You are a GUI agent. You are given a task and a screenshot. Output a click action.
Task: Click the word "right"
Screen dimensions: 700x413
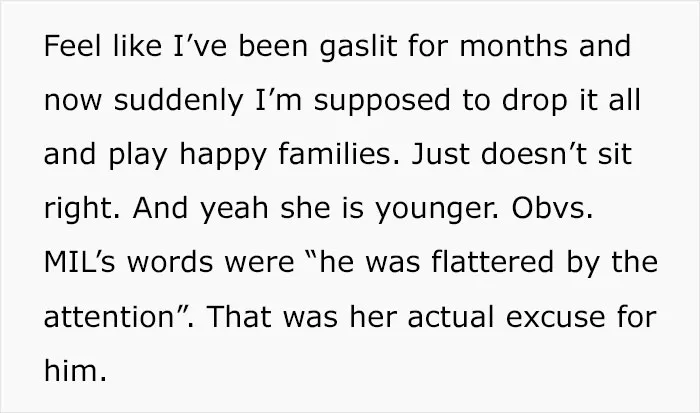point(81,209)
